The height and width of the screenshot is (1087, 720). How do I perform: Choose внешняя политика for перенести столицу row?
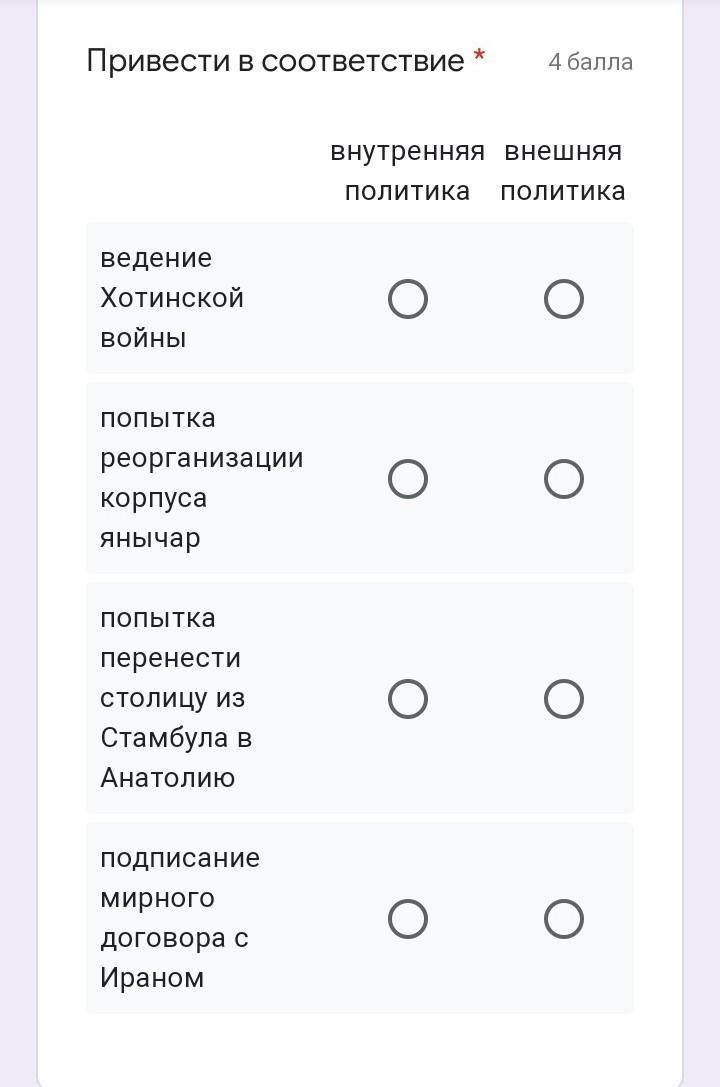coord(563,698)
